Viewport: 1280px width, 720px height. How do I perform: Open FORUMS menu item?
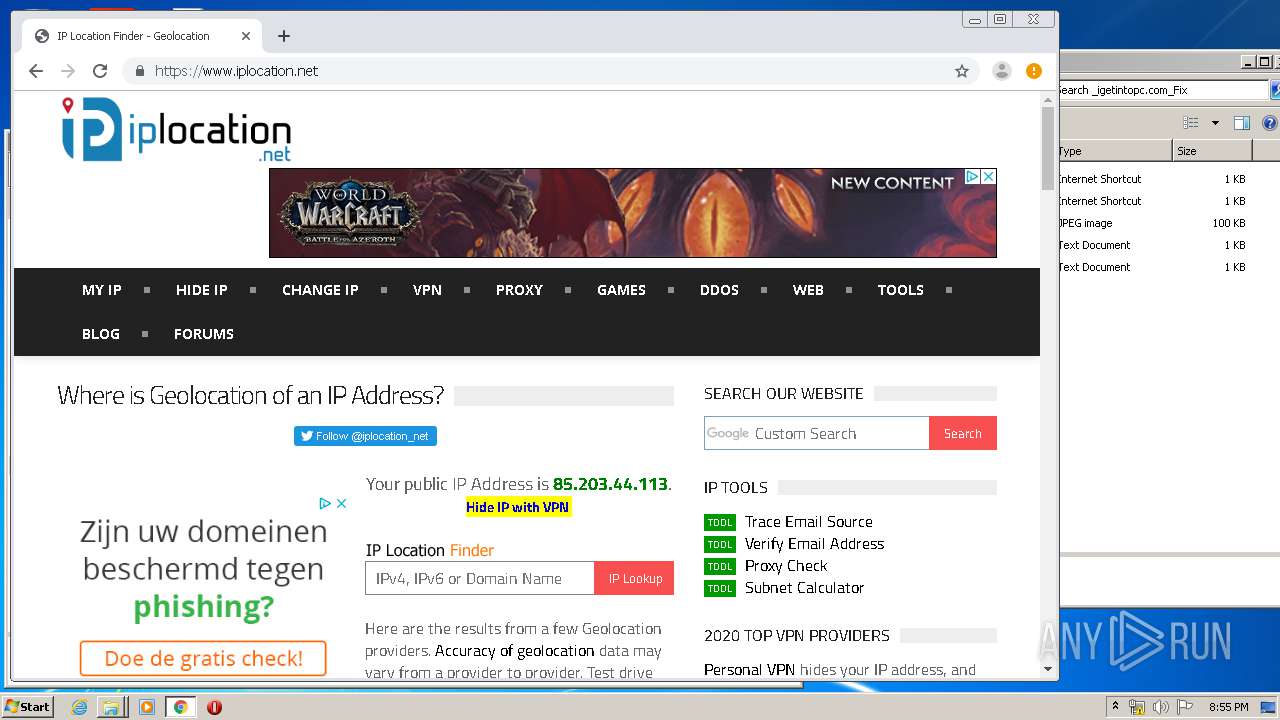[x=204, y=334]
